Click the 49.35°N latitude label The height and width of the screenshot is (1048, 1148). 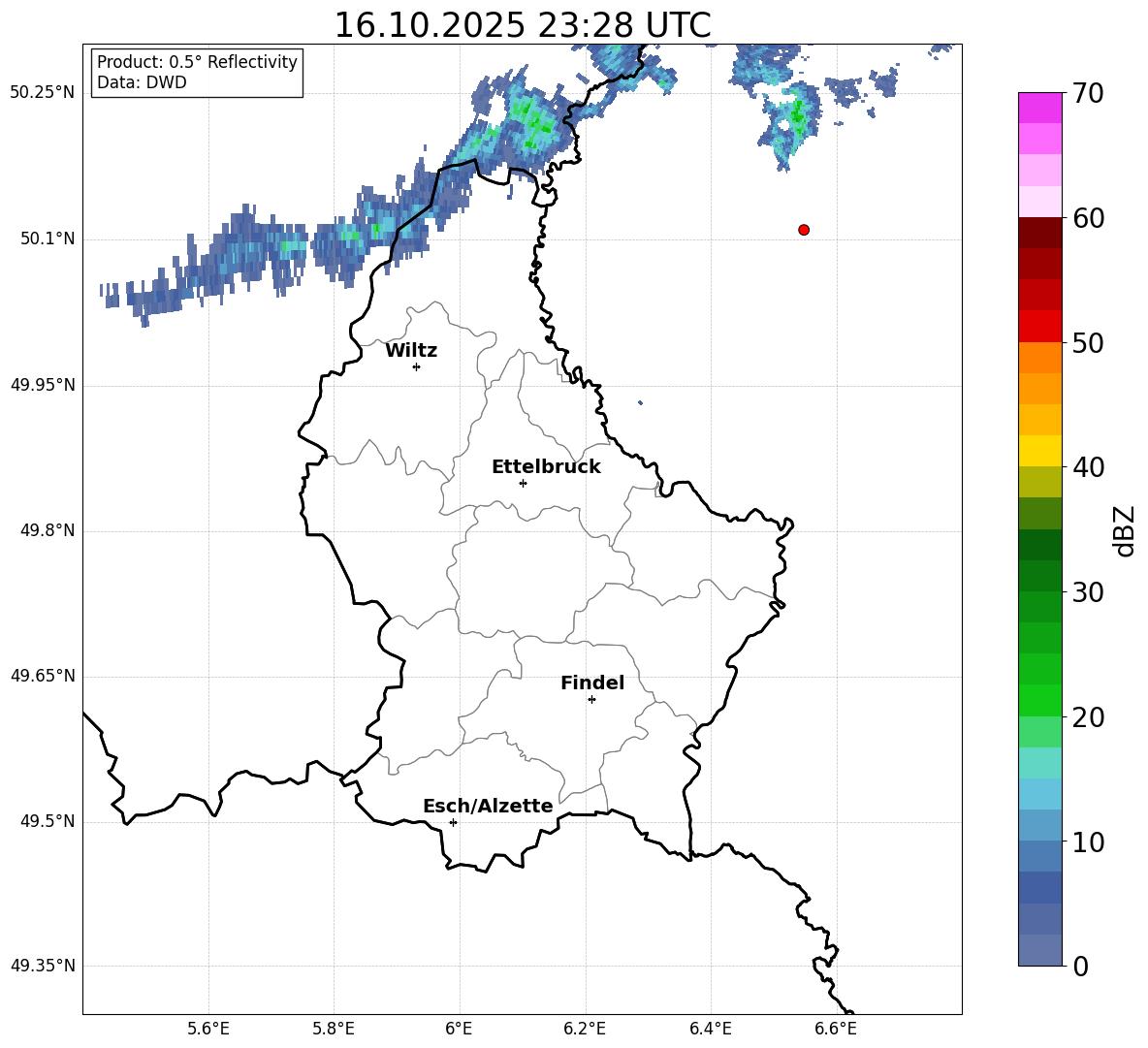(x=43, y=966)
